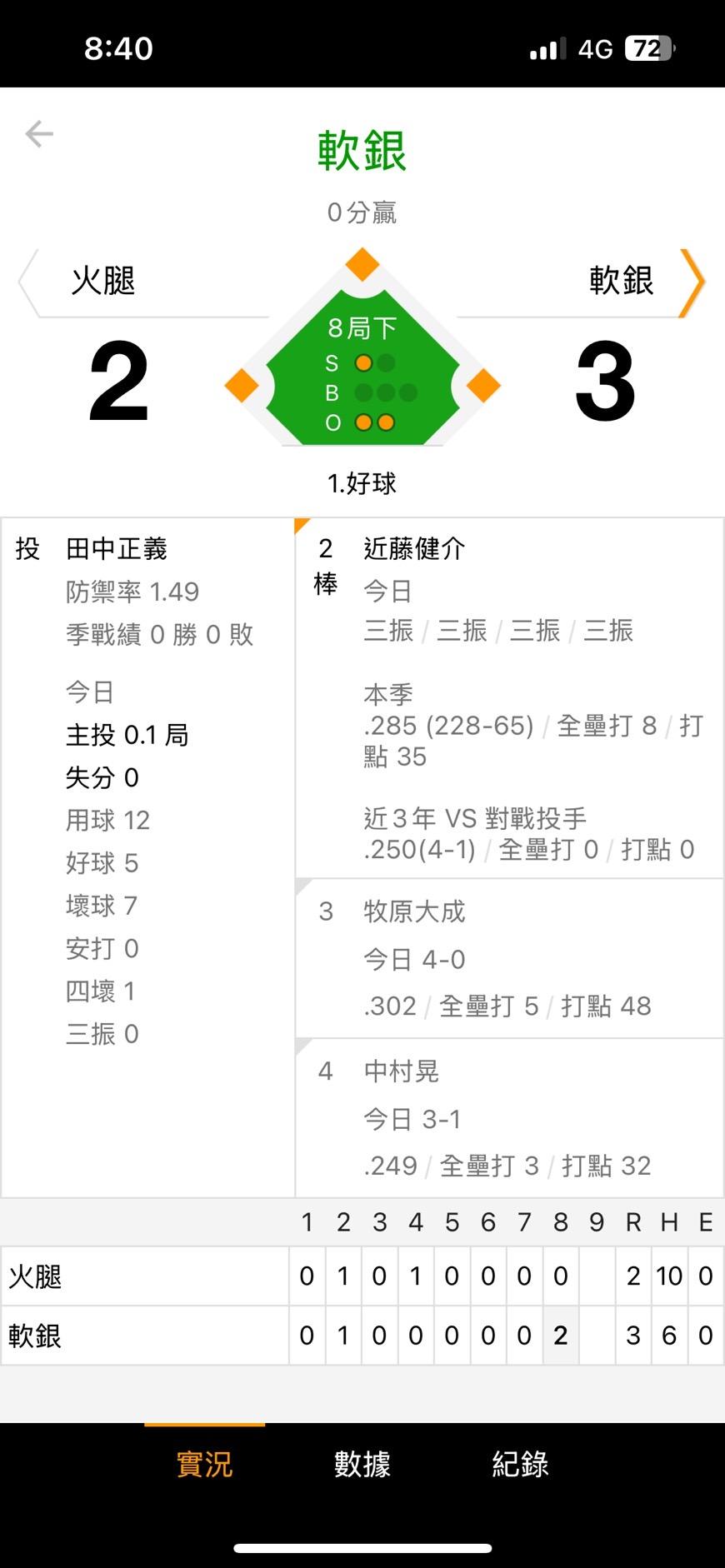Tap the orange right chevron beside 軟銀
725x1568 pixels.
(x=692, y=283)
